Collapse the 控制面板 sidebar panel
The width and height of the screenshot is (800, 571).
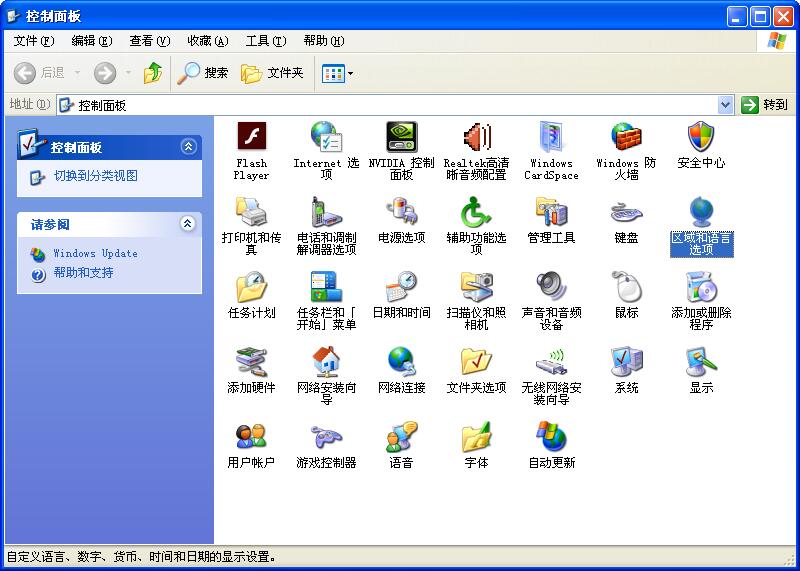pyautogui.click(x=188, y=147)
